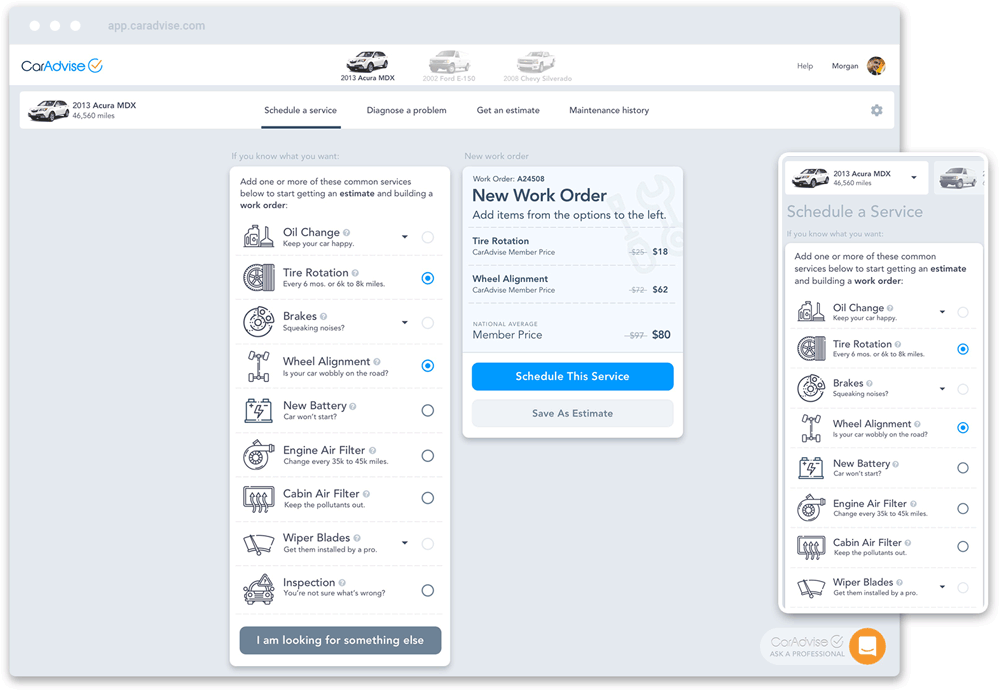
Task: Select Brakes radio button in main list
Action: [428, 323]
